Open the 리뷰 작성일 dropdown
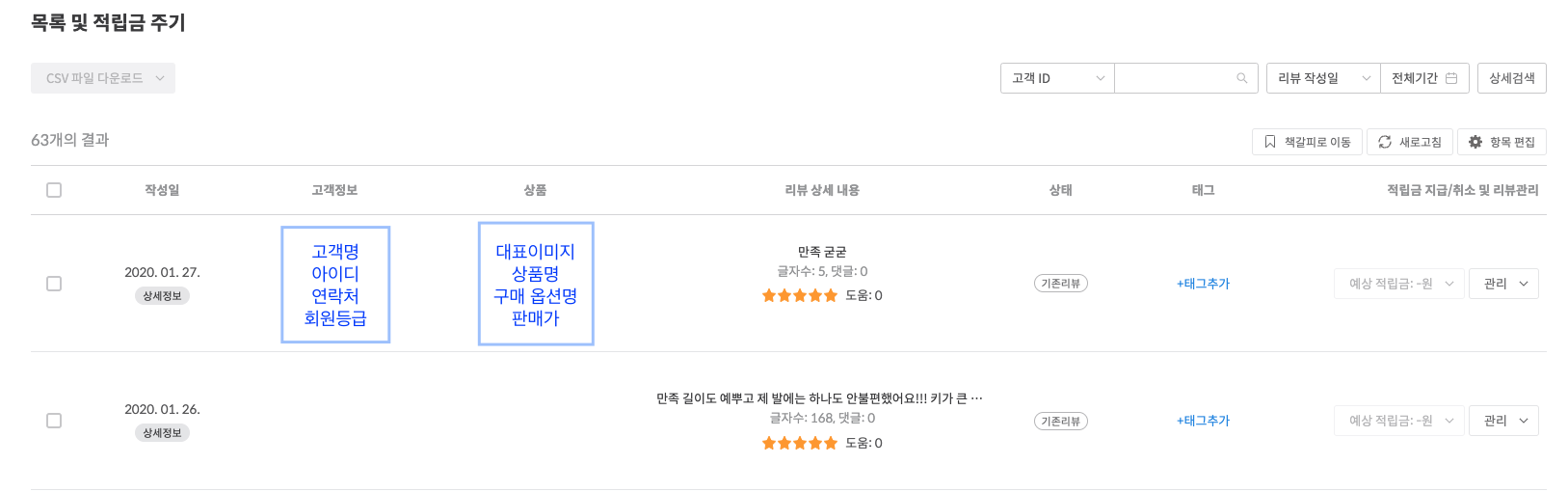The width and height of the screenshot is (1568, 492). tap(1323, 78)
